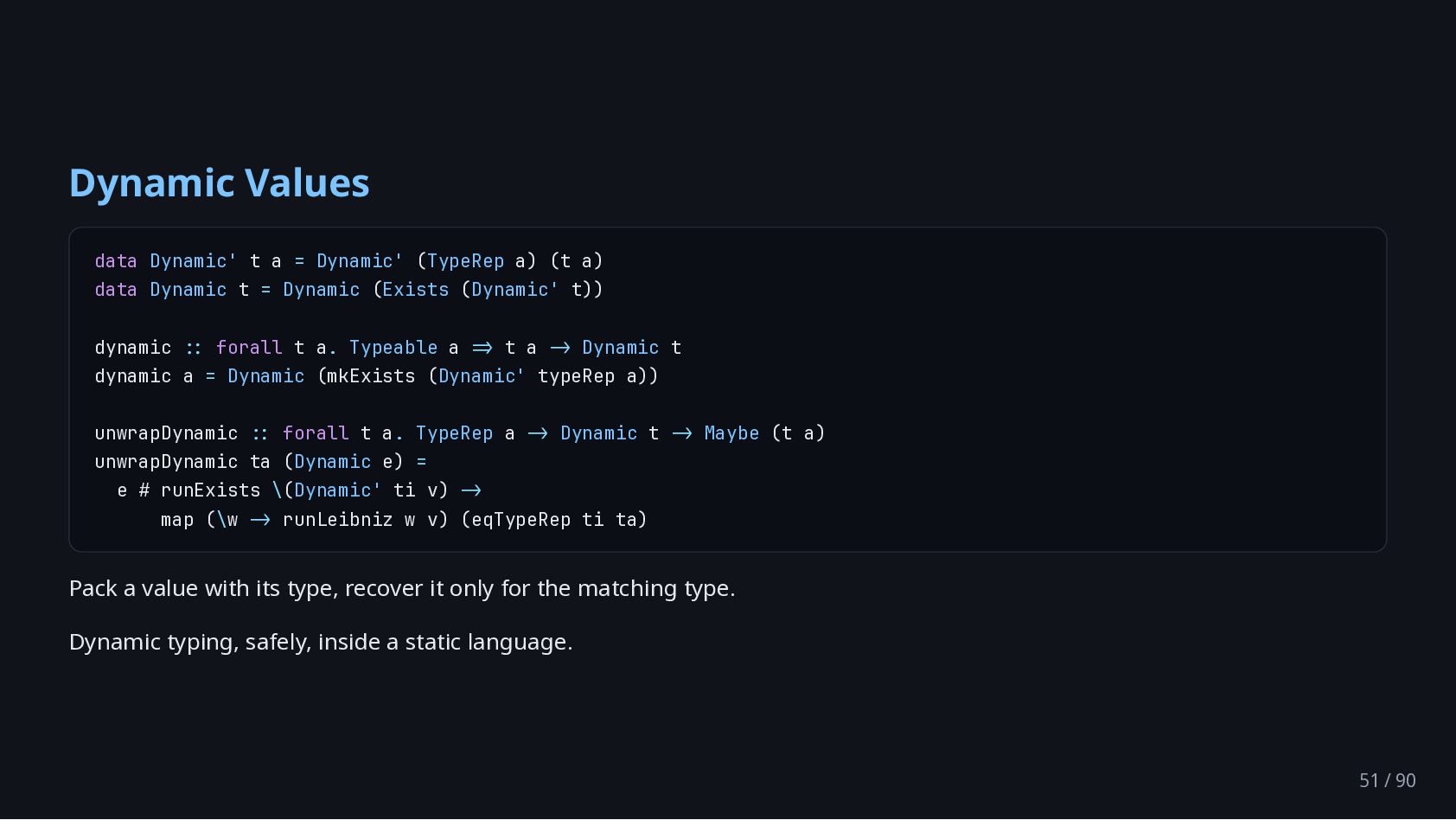Click eqTypeRep on the last code line
The width and height of the screenshot is (1456, 820).
[x=520, y=520]
